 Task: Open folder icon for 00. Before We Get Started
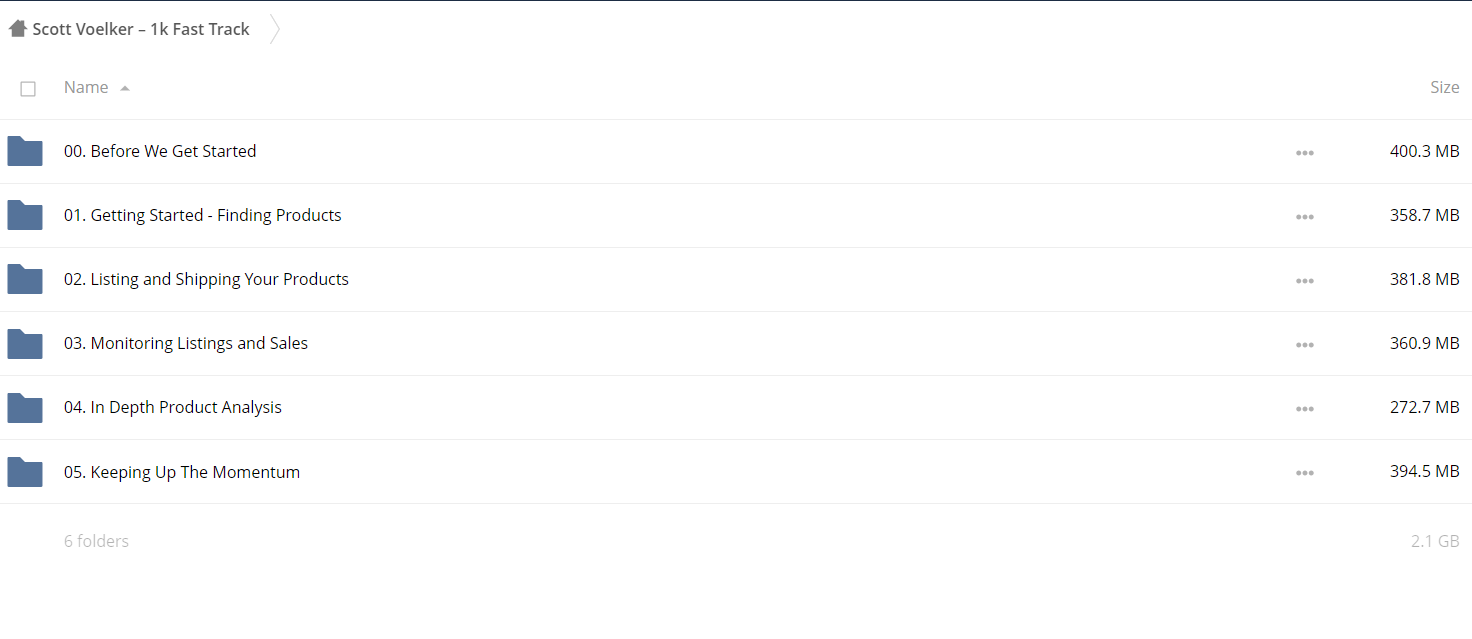[25, 151]
